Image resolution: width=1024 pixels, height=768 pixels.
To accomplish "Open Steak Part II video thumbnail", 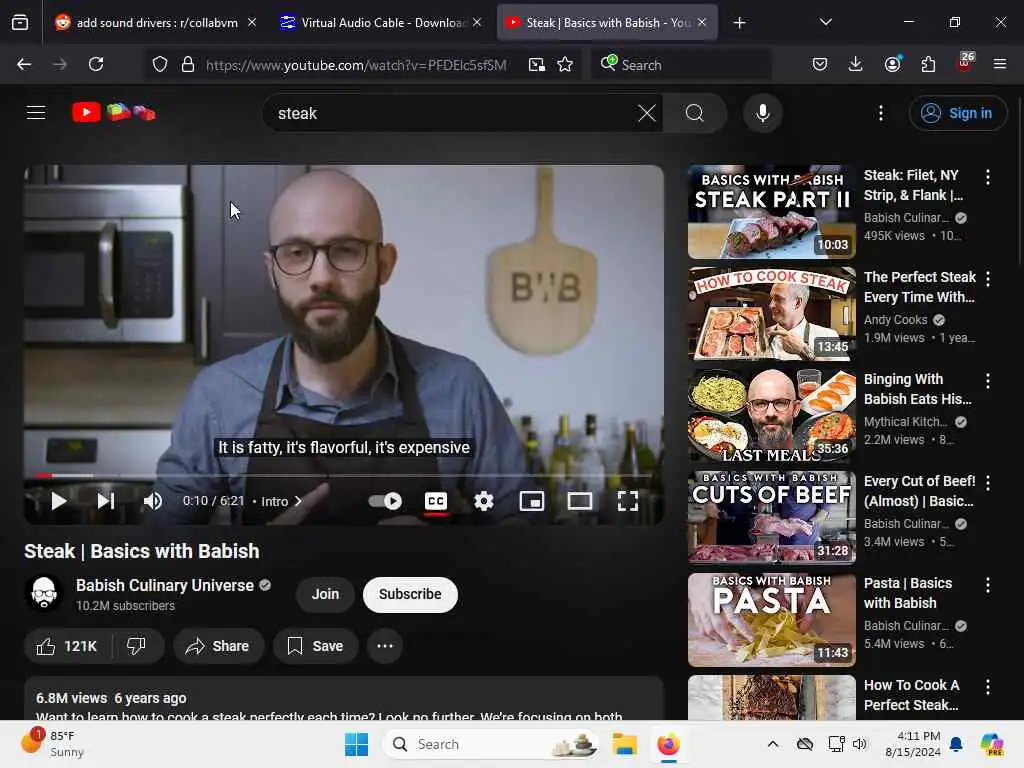I will (x=771, y=212).
